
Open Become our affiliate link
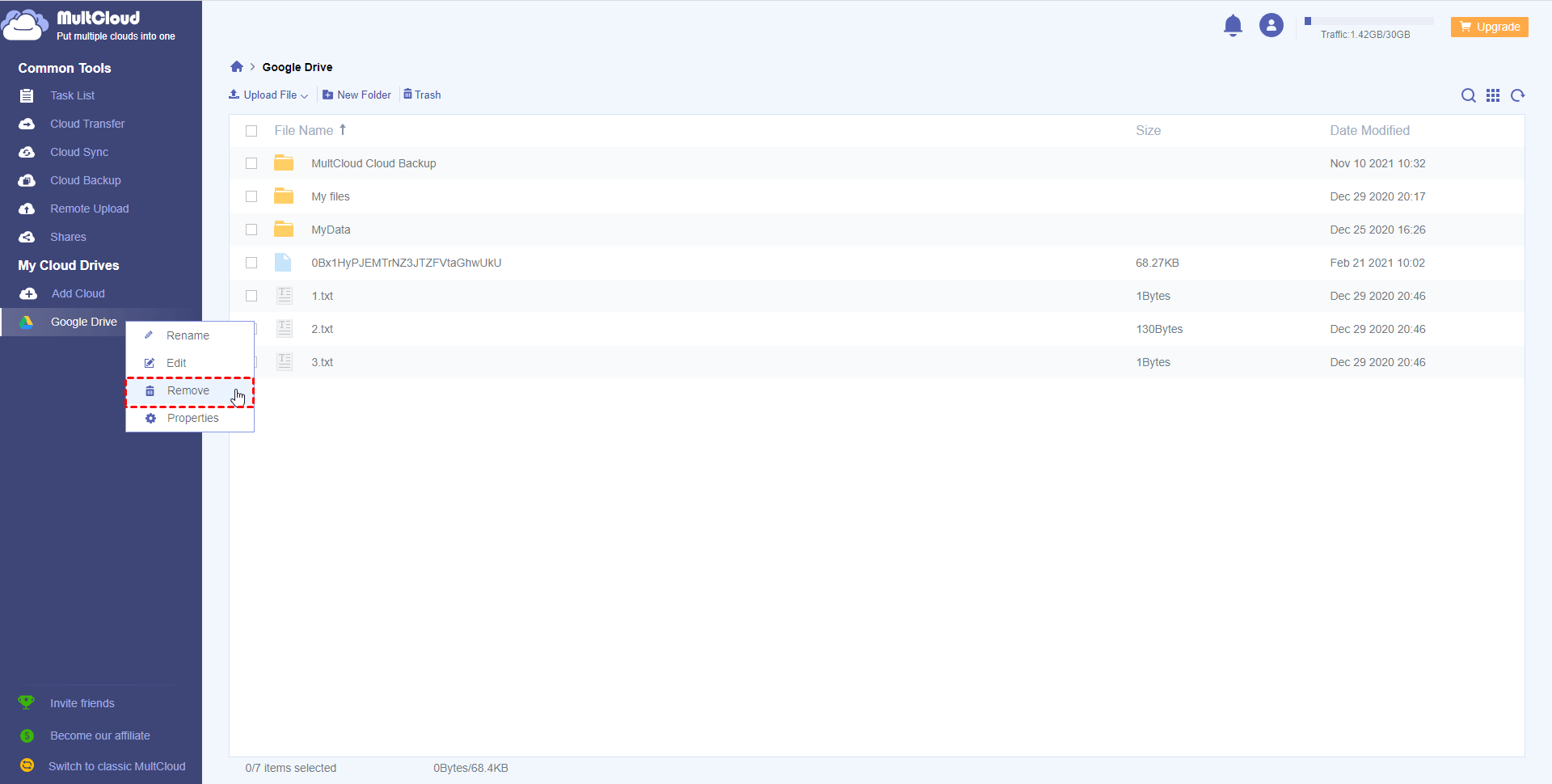pos(100,736)
